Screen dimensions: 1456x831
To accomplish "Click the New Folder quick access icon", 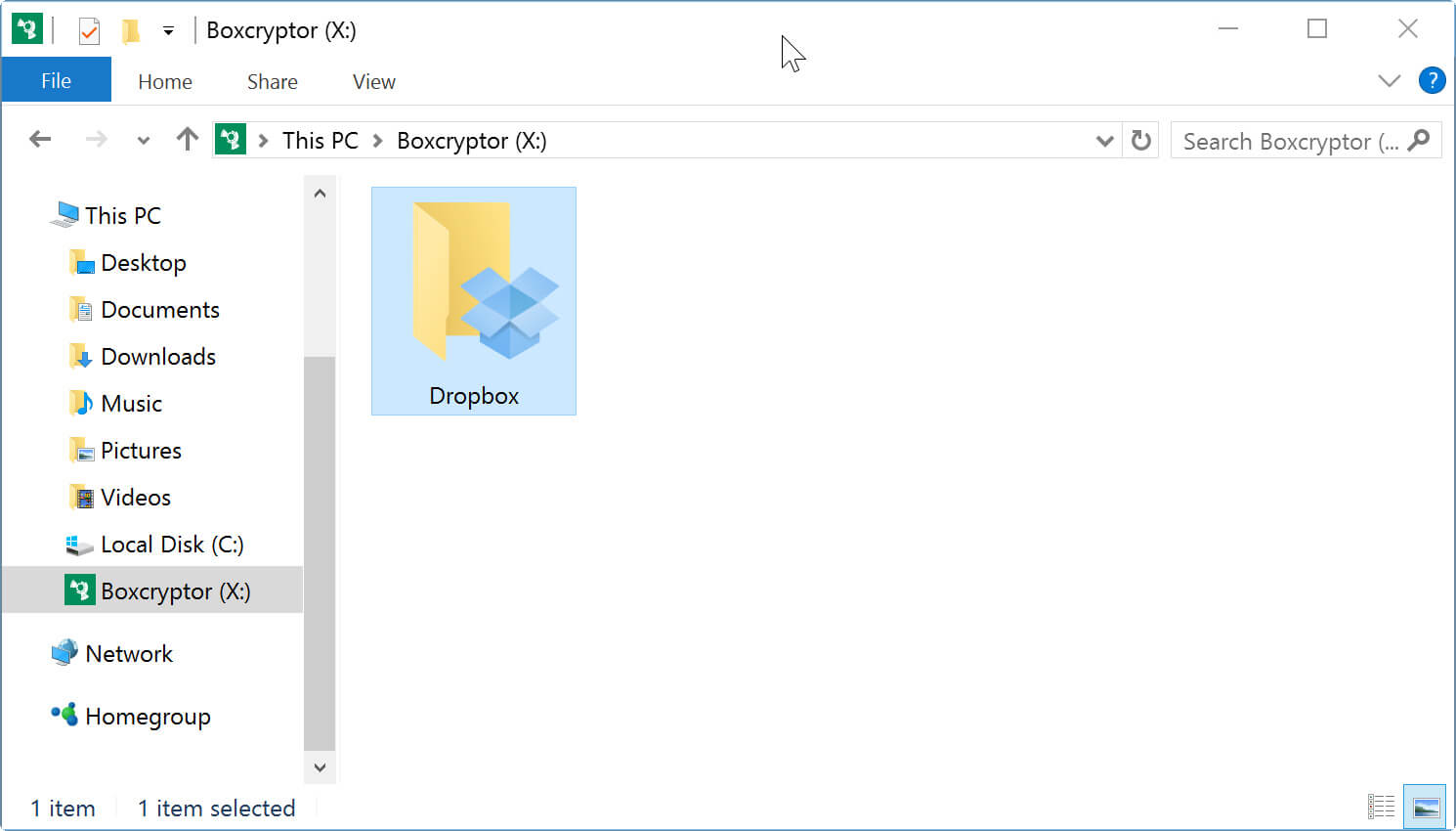I will pos(130,31).
